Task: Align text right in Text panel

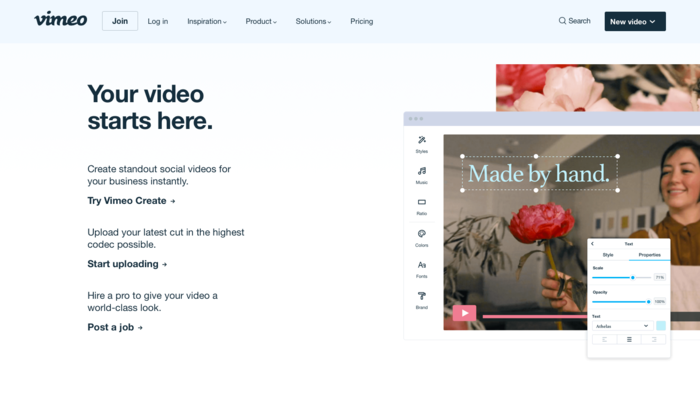Action: click(654, 340)
